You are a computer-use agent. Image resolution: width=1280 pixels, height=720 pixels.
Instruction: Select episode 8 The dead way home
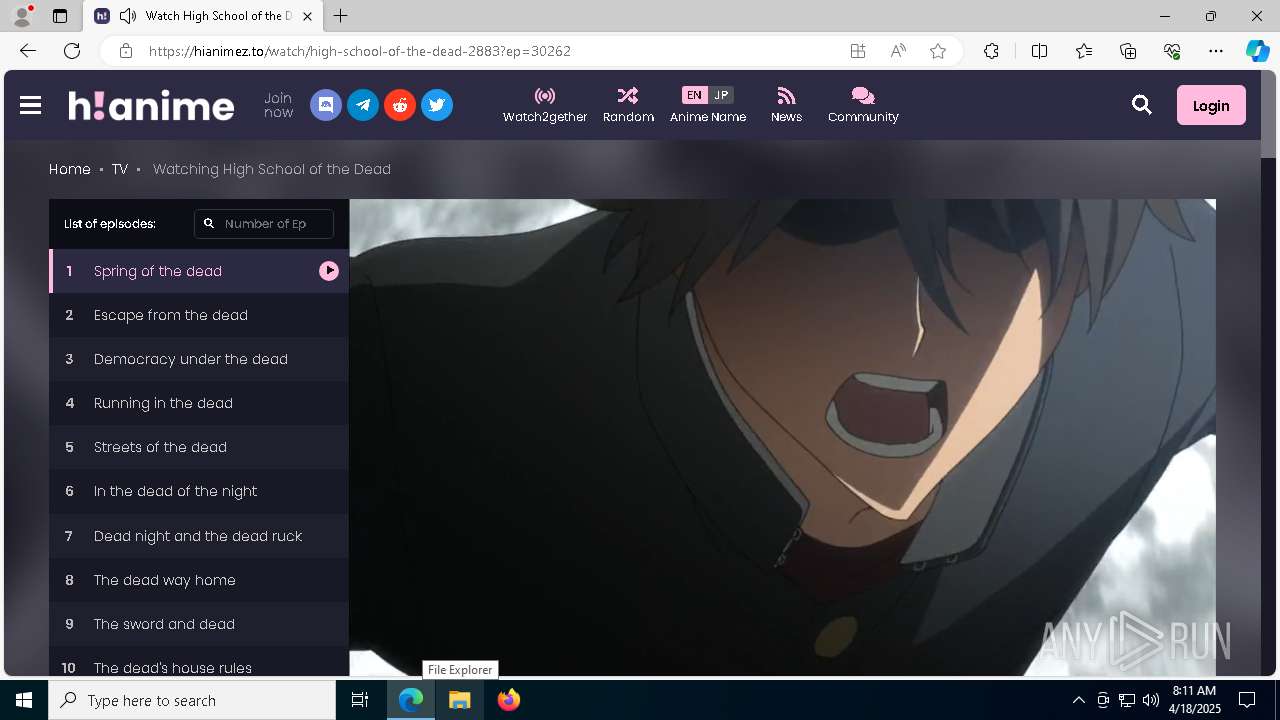tap(199, 580)
